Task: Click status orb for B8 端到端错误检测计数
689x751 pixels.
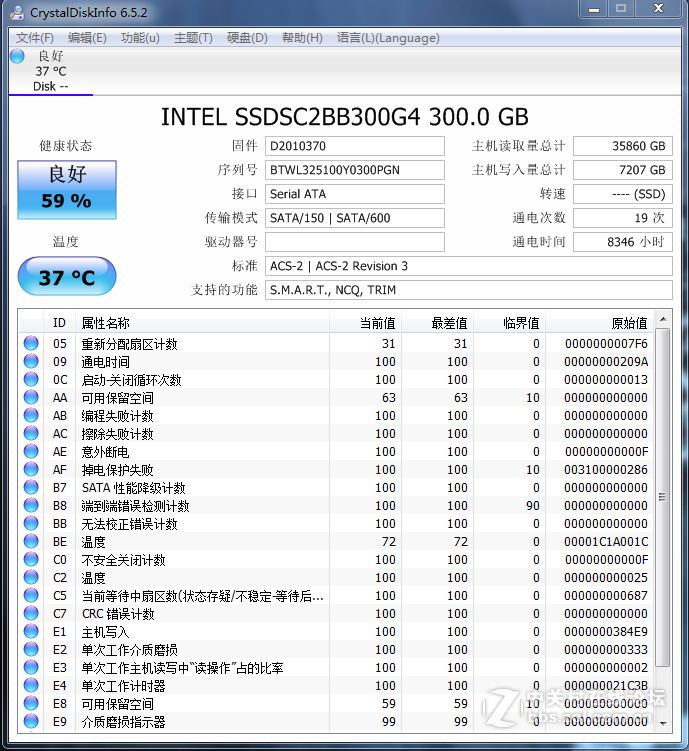Action: click(31, 505)
